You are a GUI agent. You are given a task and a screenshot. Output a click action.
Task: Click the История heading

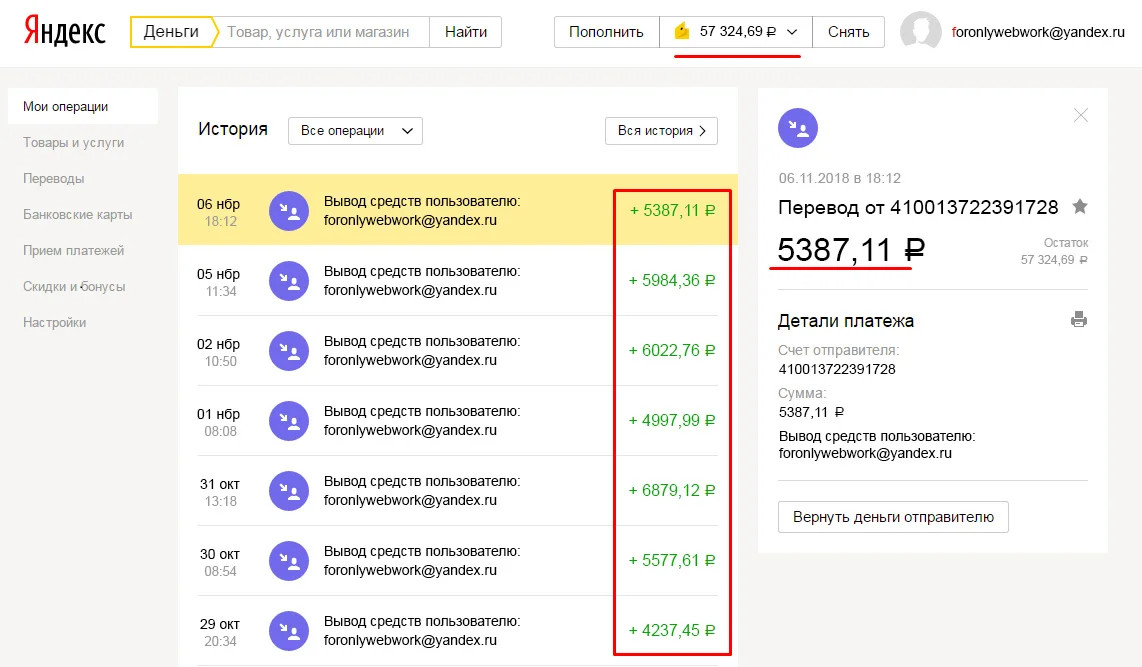tap(233, 129)
